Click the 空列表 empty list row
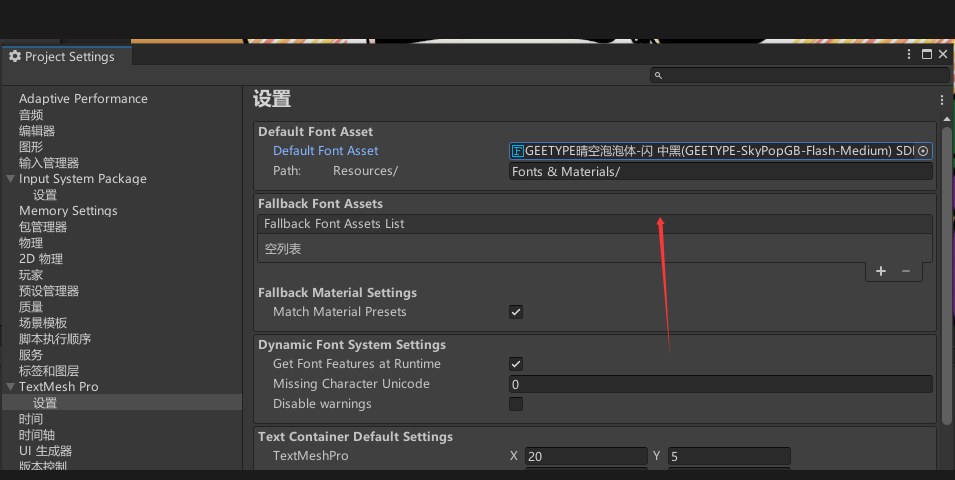The image size is (955, 480). click(x=594, y=249)
